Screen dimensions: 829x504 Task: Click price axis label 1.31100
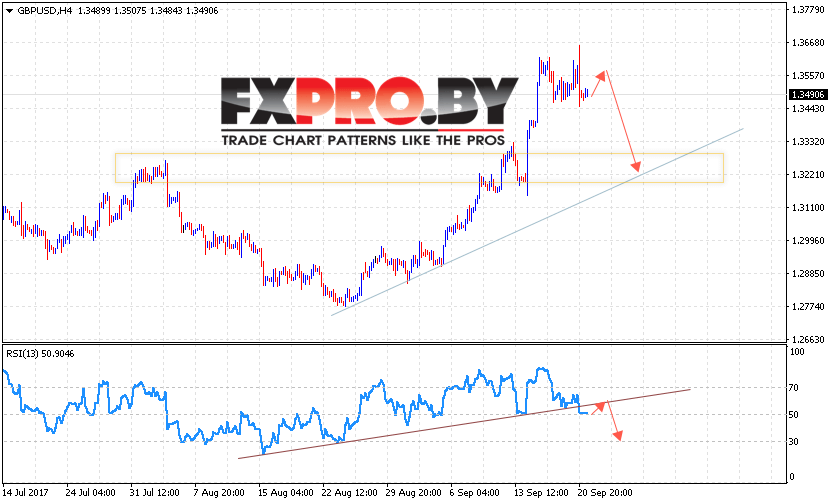click(x=808, y=208)
